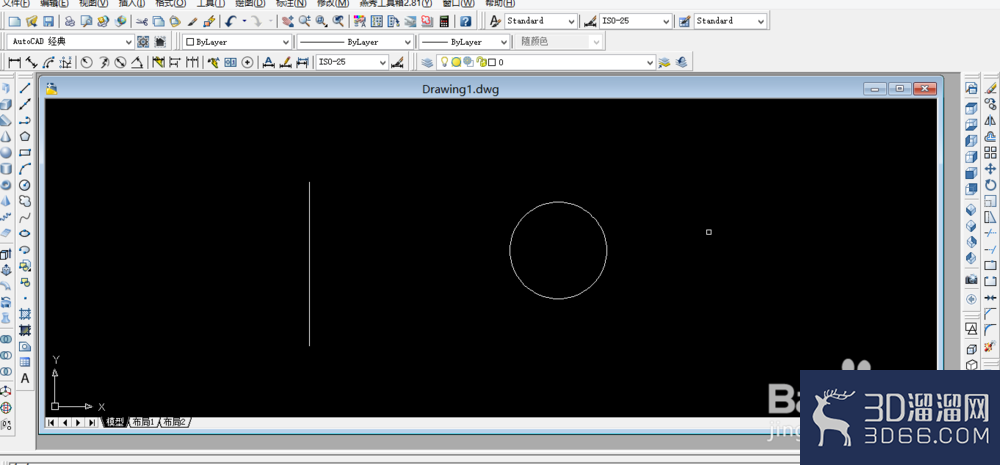Screen dimensions: 1000x465
Task: Insert a table with the Table icon
Action: click(x=25, y=362)
